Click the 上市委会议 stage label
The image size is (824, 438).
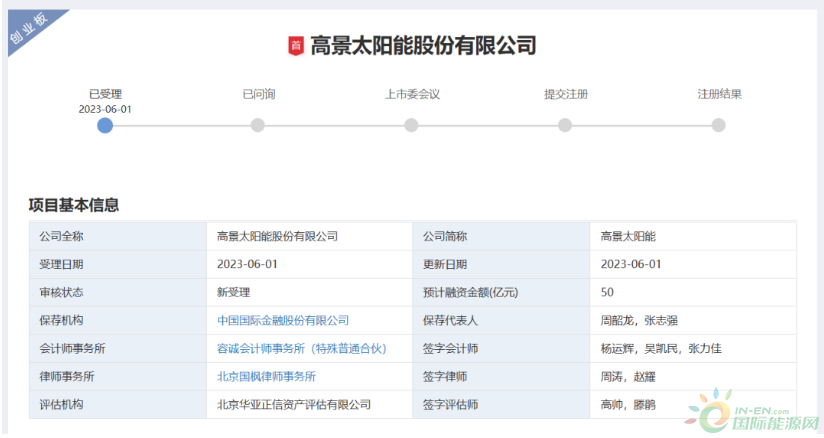point(413,94)
